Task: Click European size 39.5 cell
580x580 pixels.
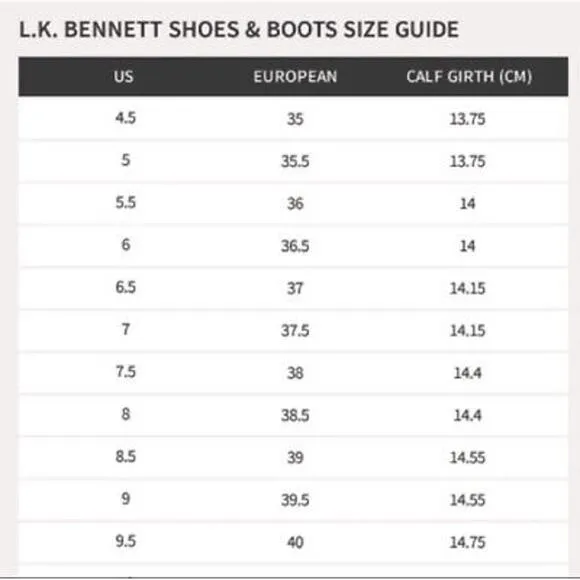Action: (295, 500)
